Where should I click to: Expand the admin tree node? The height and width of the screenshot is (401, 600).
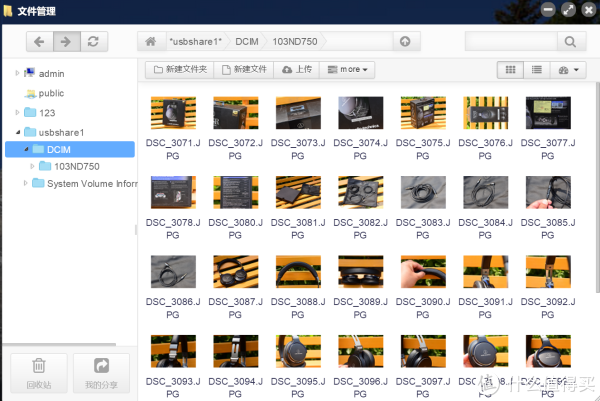pyautogui.click(x=17, y=73)
